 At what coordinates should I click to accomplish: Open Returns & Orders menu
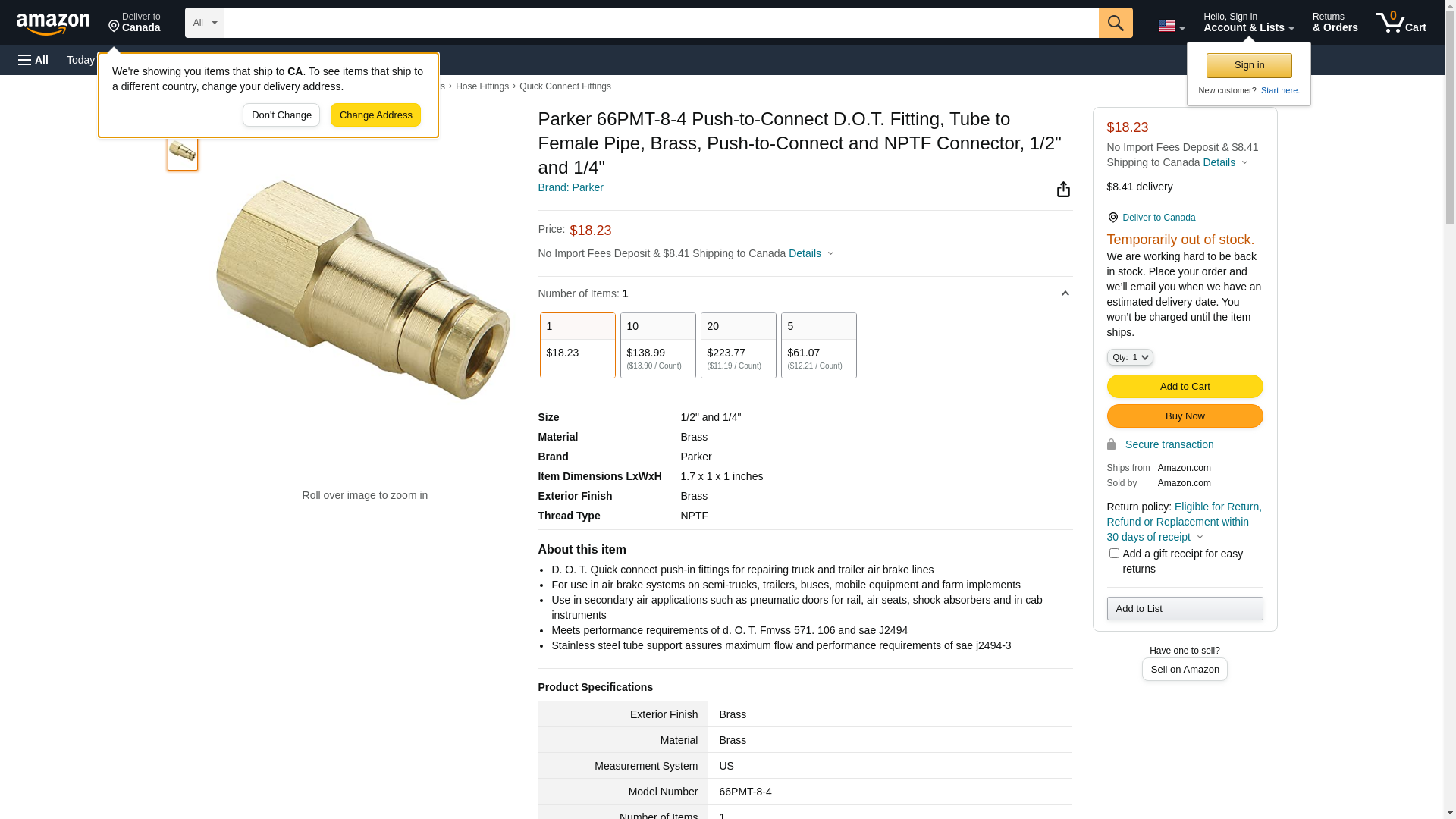[x=1335, y=23]
